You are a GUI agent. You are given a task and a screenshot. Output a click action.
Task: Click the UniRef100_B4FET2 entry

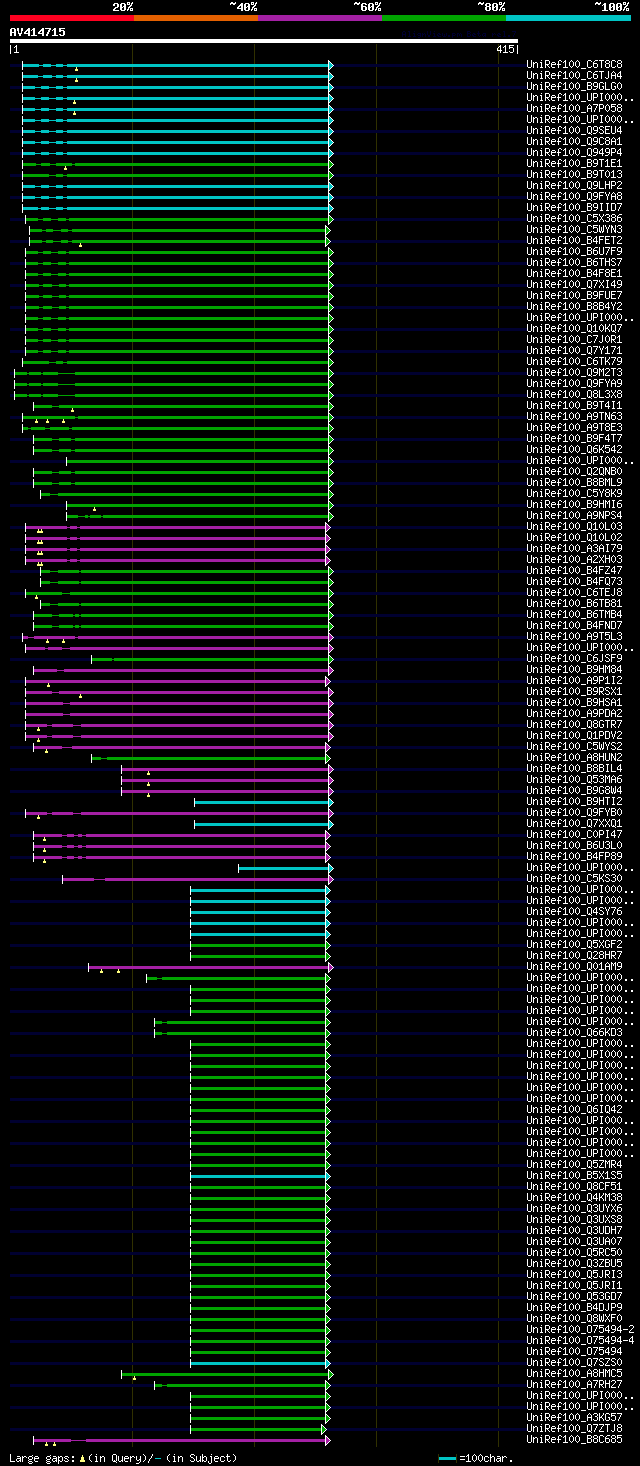tap(575, 240)
